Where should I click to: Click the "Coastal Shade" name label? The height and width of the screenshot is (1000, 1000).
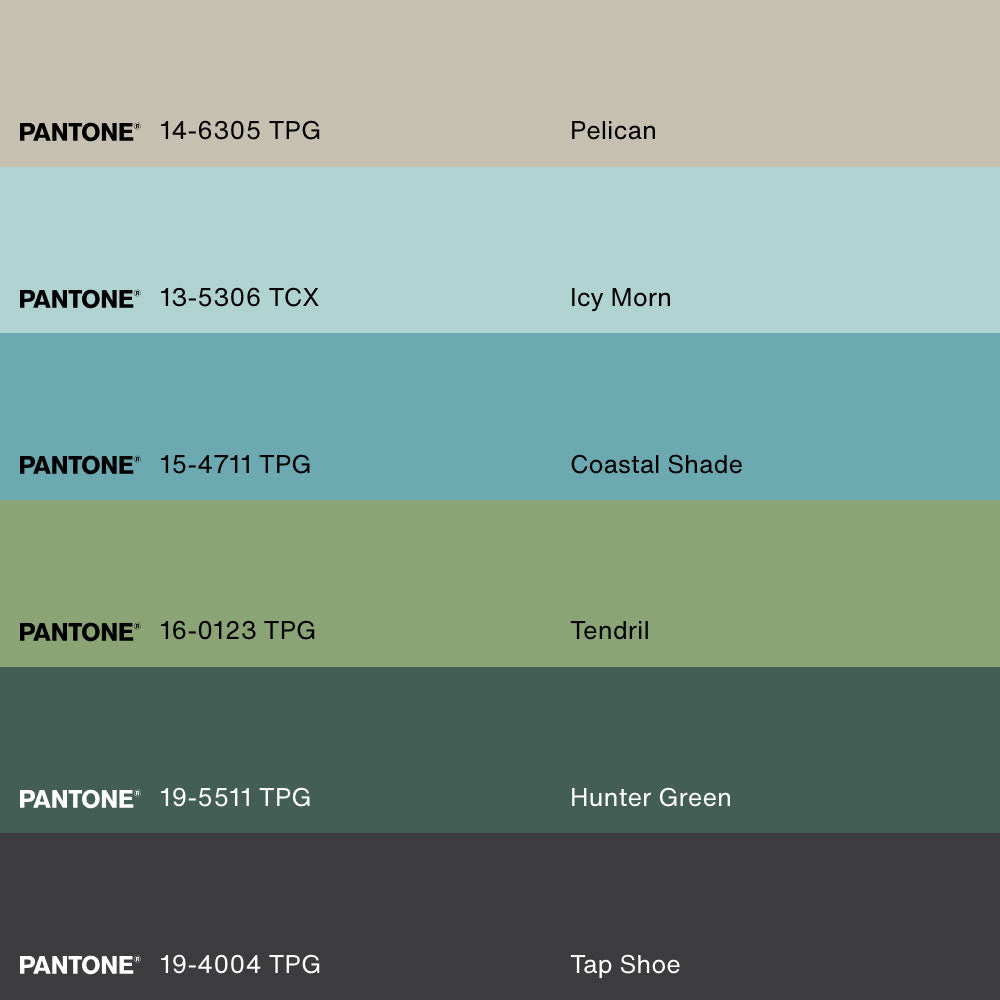(x=656, y=465)
